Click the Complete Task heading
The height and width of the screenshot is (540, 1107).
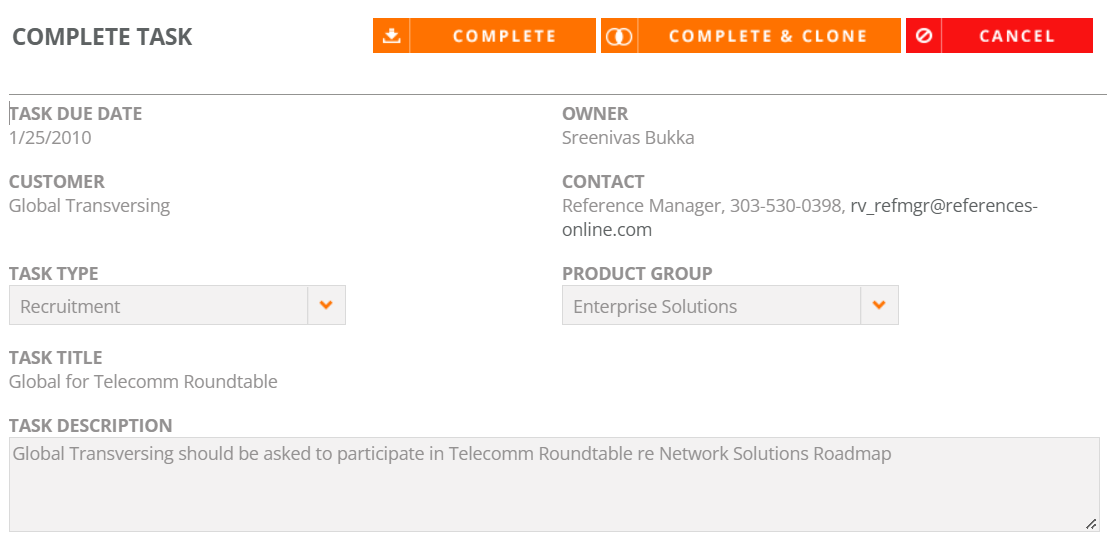pyautogui.click(x=102, y=37)
